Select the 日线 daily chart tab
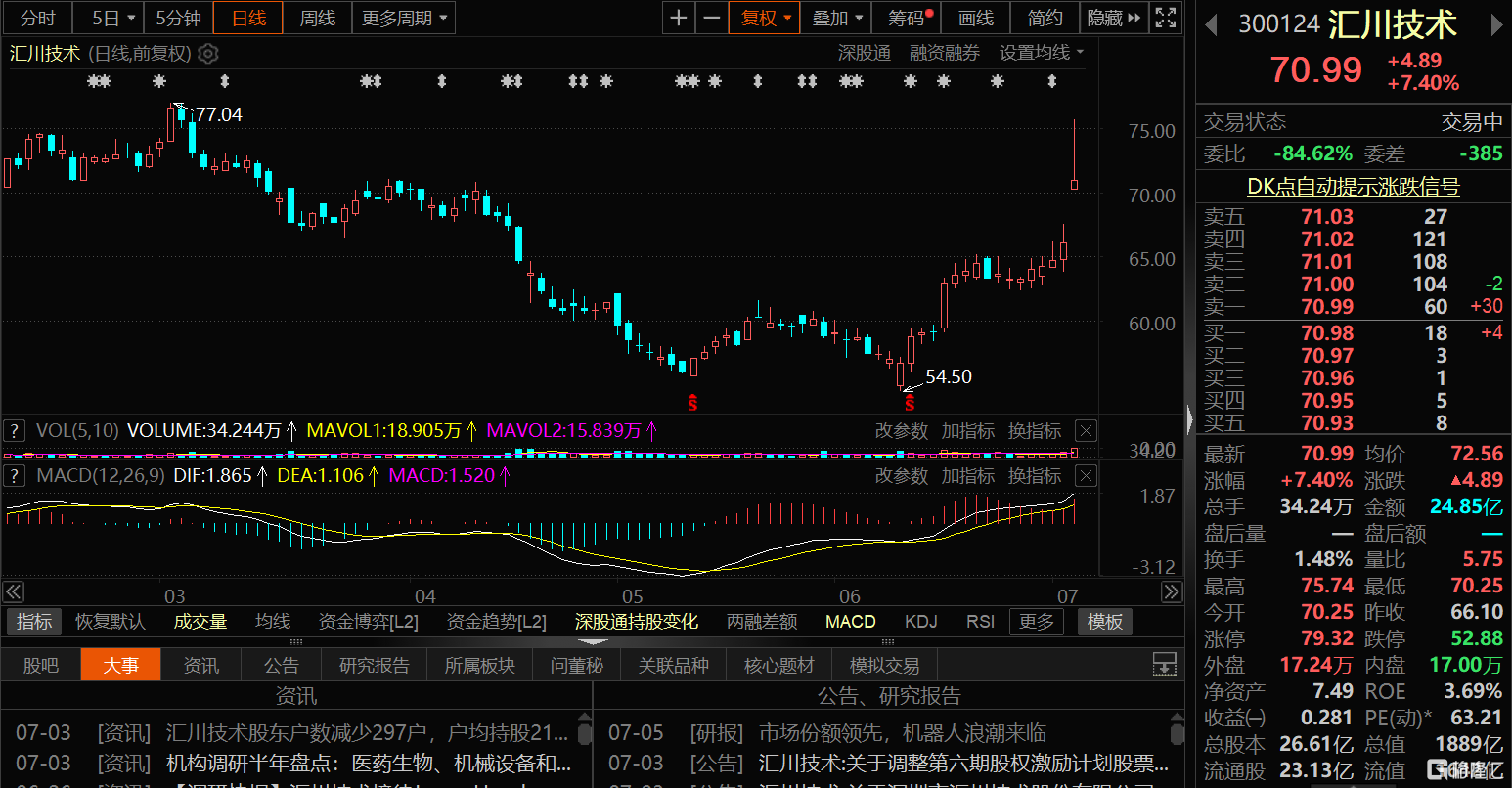This screenshot has height=788, width=1512. (248, 18)
